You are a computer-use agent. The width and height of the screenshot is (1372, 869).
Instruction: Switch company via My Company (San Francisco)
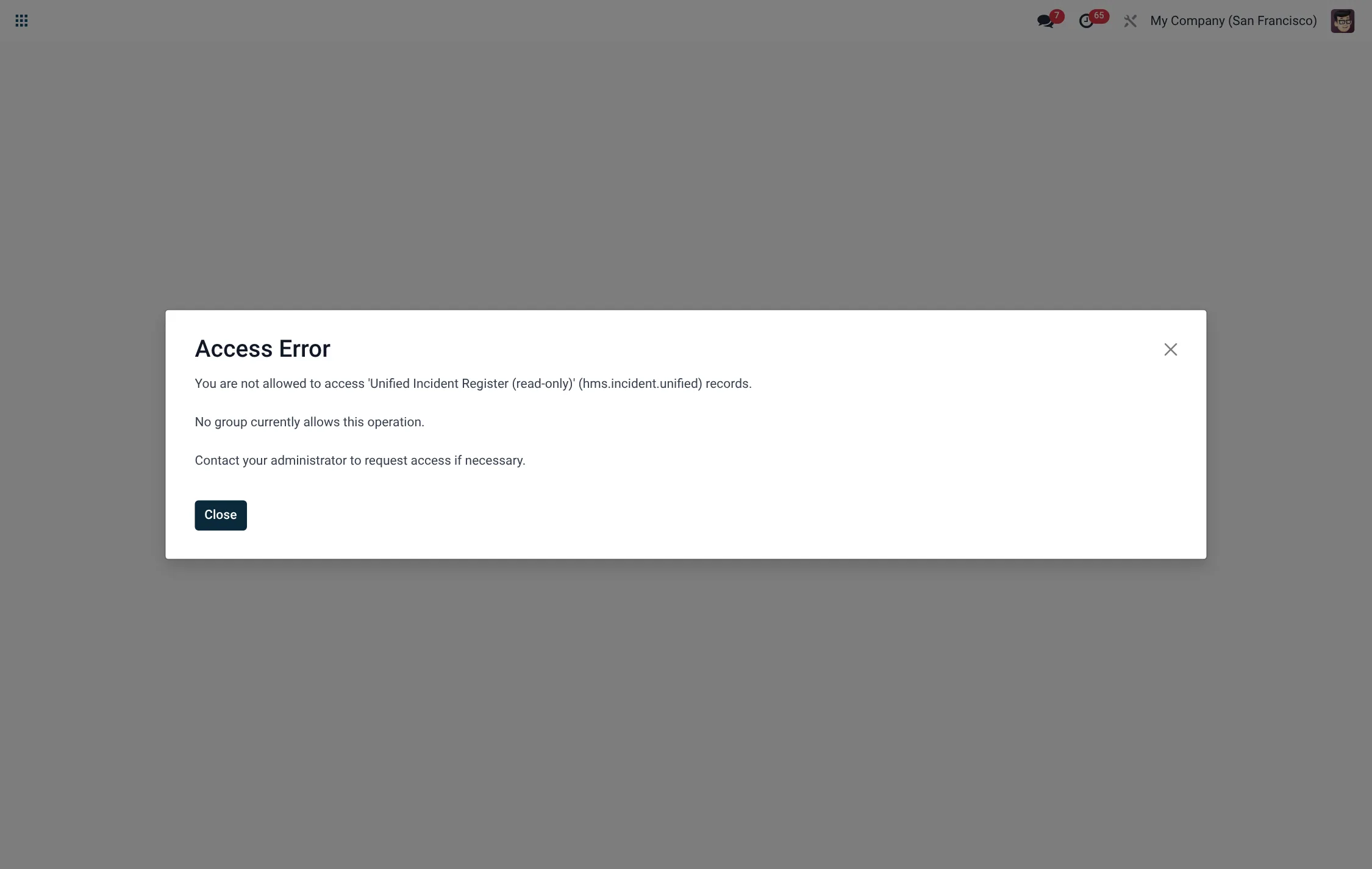(1233, 21)
